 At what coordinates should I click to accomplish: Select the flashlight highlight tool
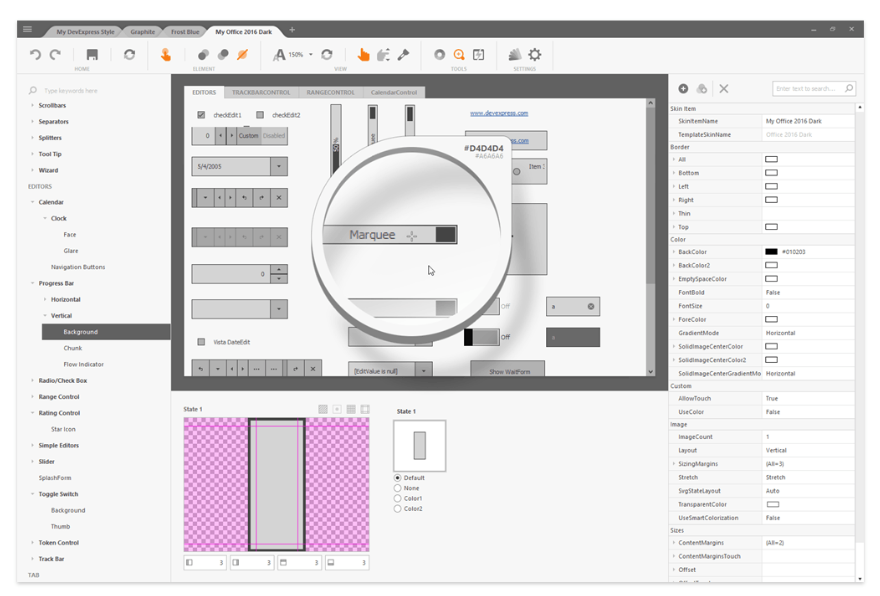tap(404, 54)
